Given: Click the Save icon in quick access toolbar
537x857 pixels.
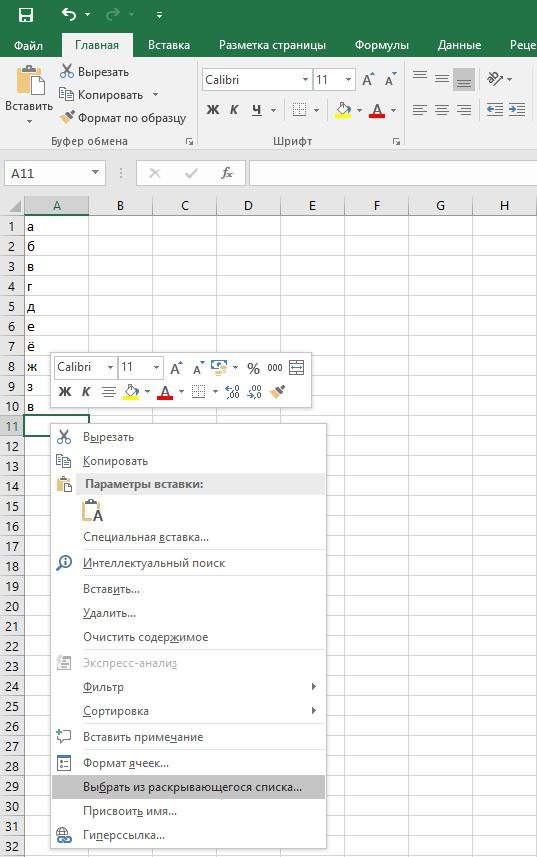Looking at the screenshot, I should pos(26,15).
